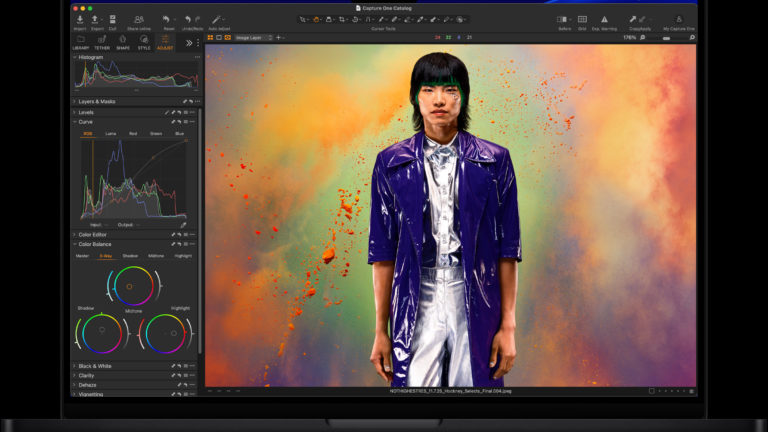
Task: Expand the Layers & Masks panel
Action: (x=97, y=101)
